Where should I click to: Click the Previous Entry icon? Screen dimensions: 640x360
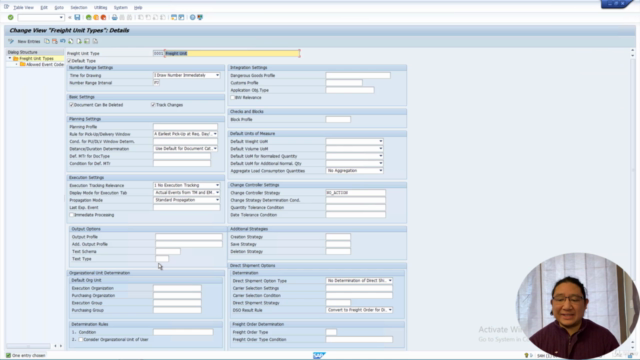[71, 41]
